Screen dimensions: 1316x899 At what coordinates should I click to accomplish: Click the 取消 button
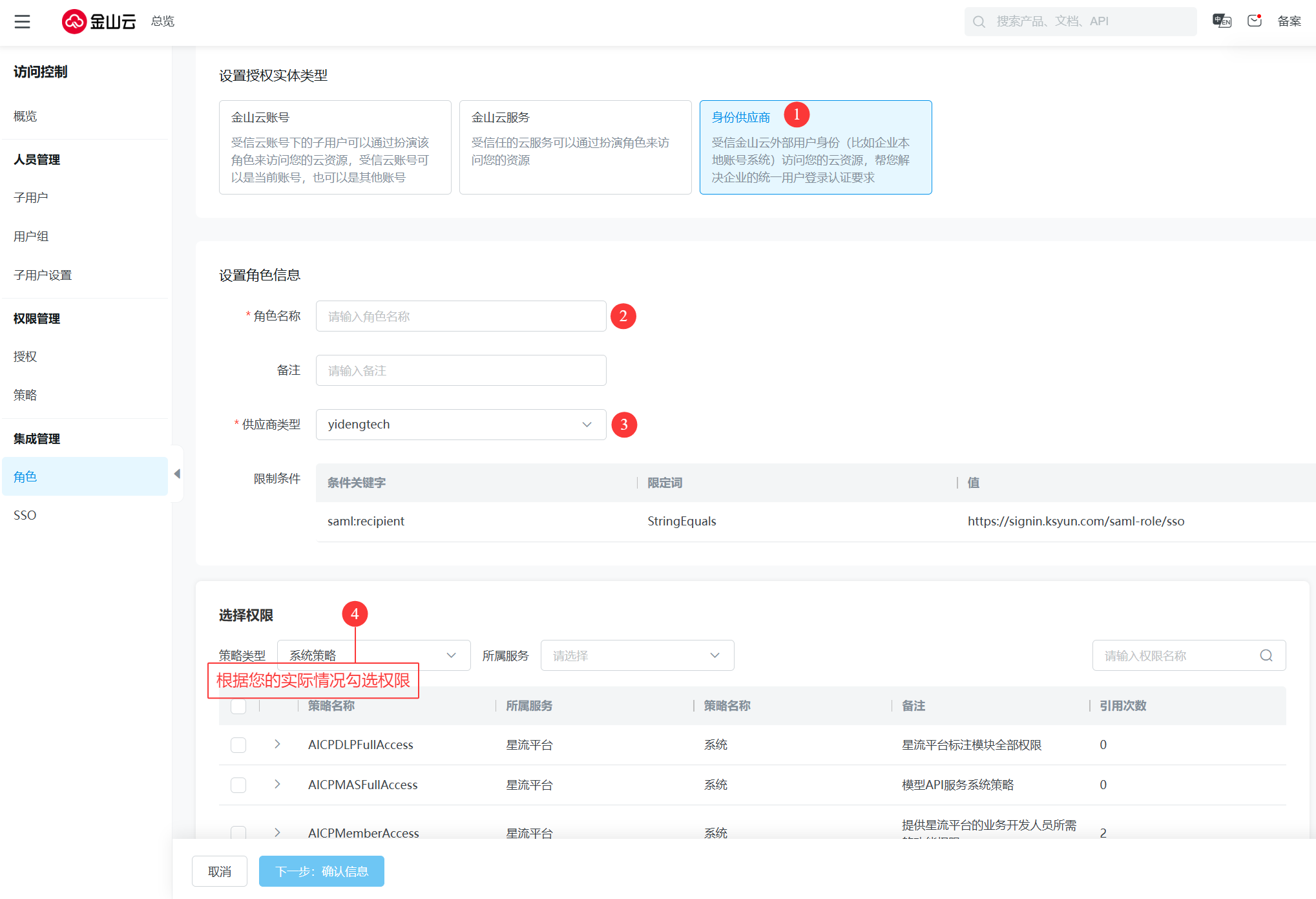point(220,871)
